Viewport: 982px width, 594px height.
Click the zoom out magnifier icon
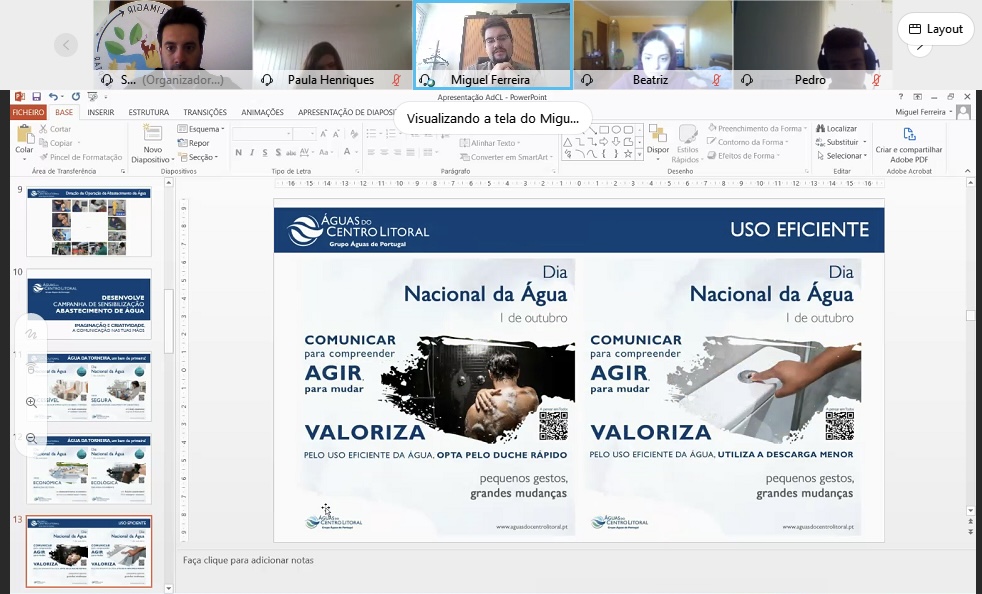(31, 439)
